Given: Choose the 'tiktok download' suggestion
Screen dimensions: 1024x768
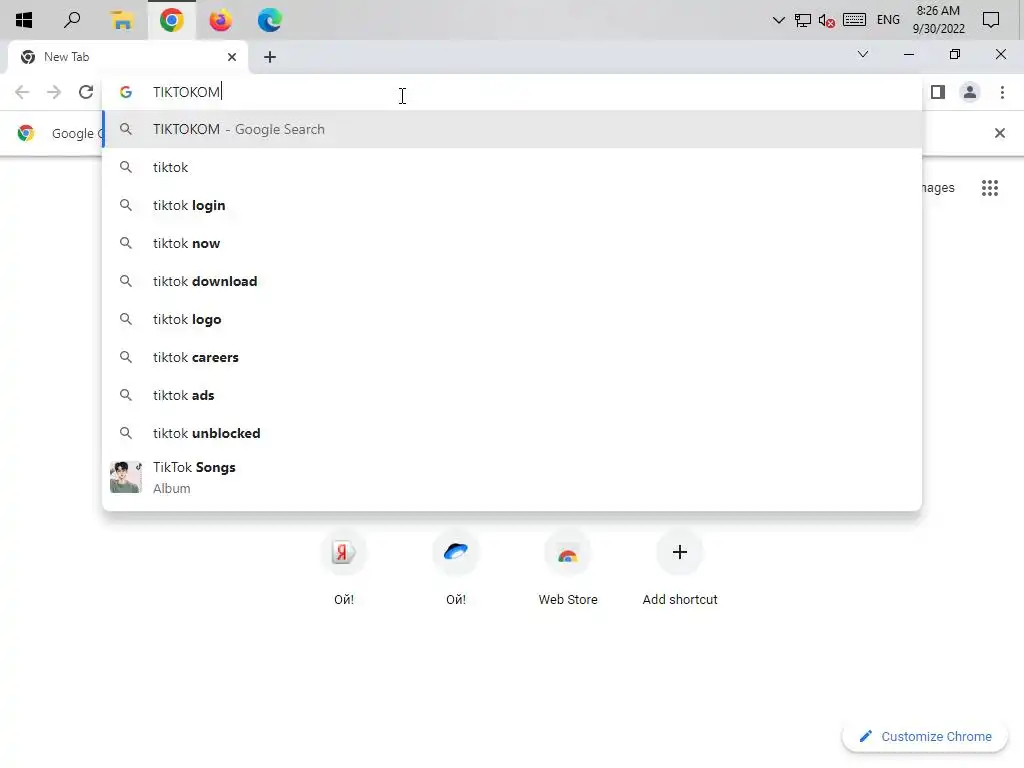Looking at the screenshot, I should coord(512,281).
